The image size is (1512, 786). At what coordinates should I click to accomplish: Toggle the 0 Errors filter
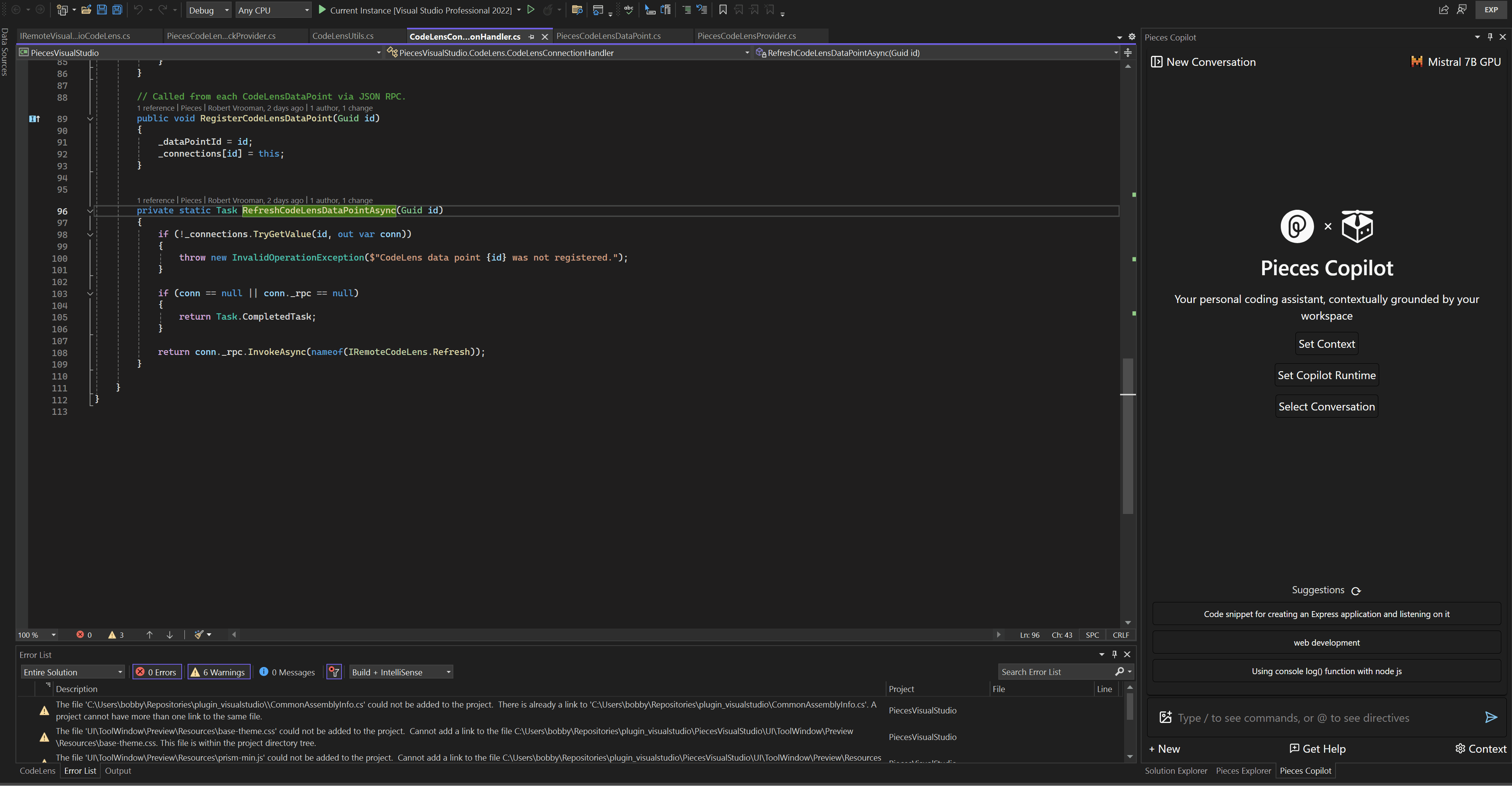click(157, 672)
